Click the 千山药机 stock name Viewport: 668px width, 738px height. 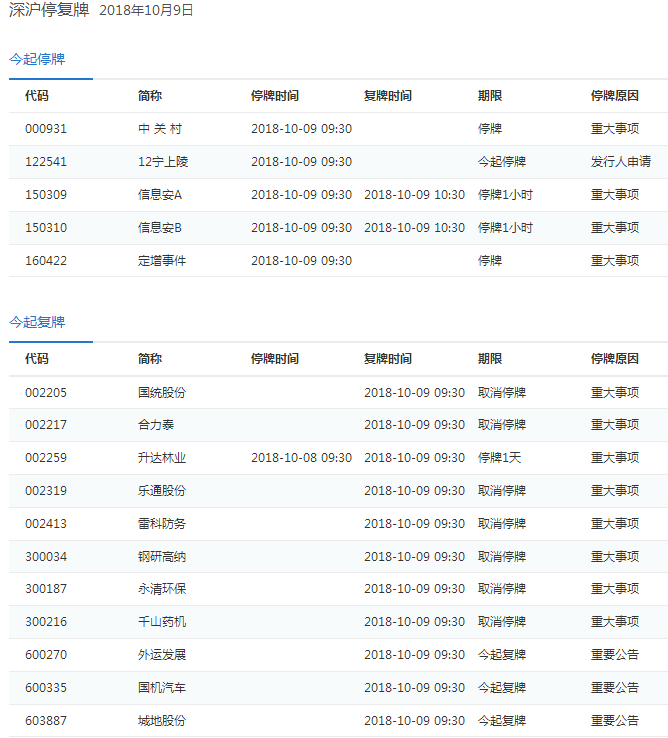(x=161, y=622)
